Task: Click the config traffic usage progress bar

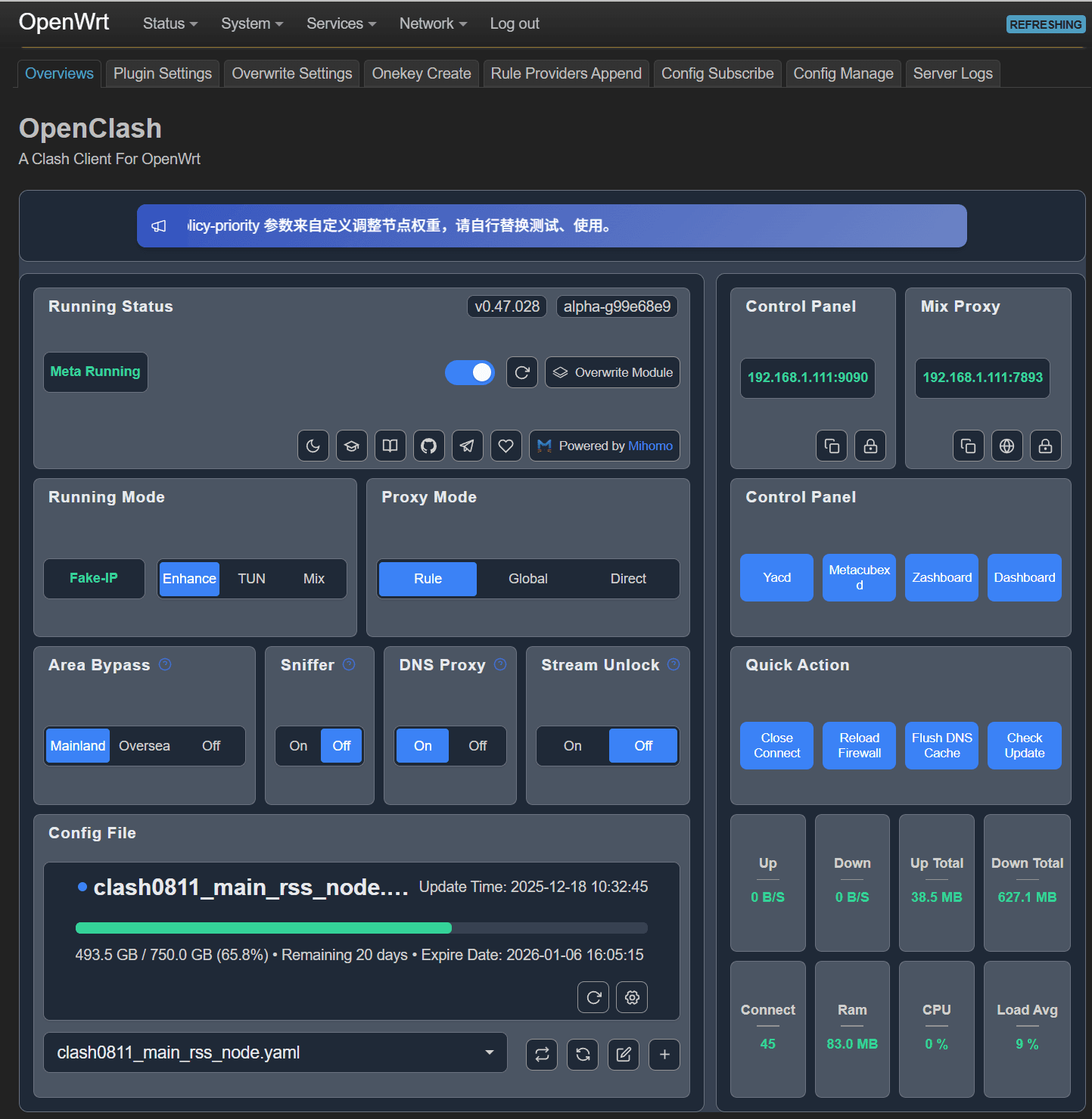Action: (x=361, y=928)
